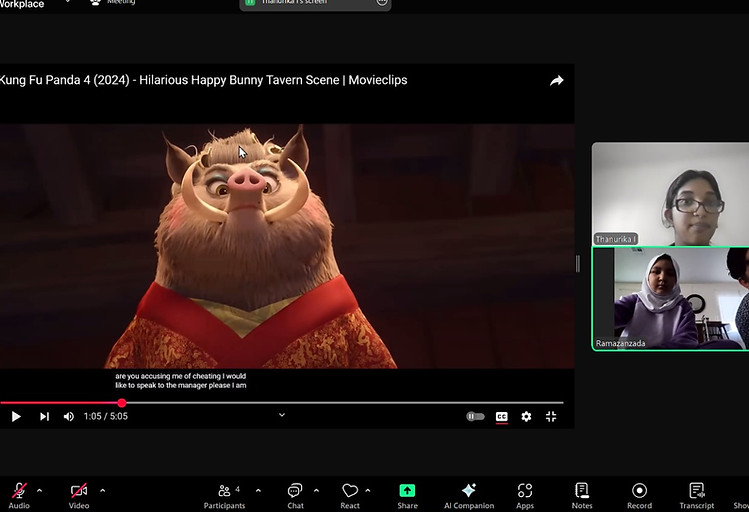Open the Apps panel
Viewport: 749px width, 512px height.
[525, 495]
